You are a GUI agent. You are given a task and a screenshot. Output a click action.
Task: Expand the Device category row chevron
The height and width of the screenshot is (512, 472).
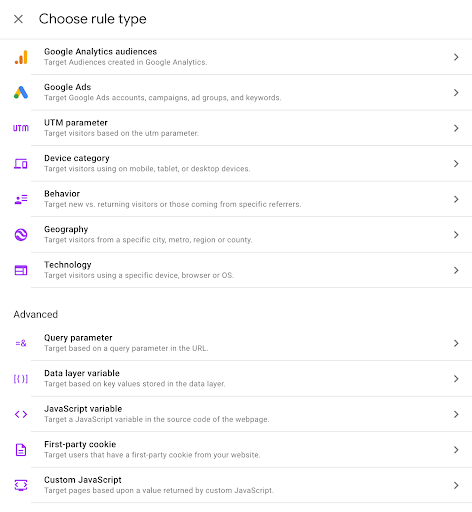tap(456, 164)
